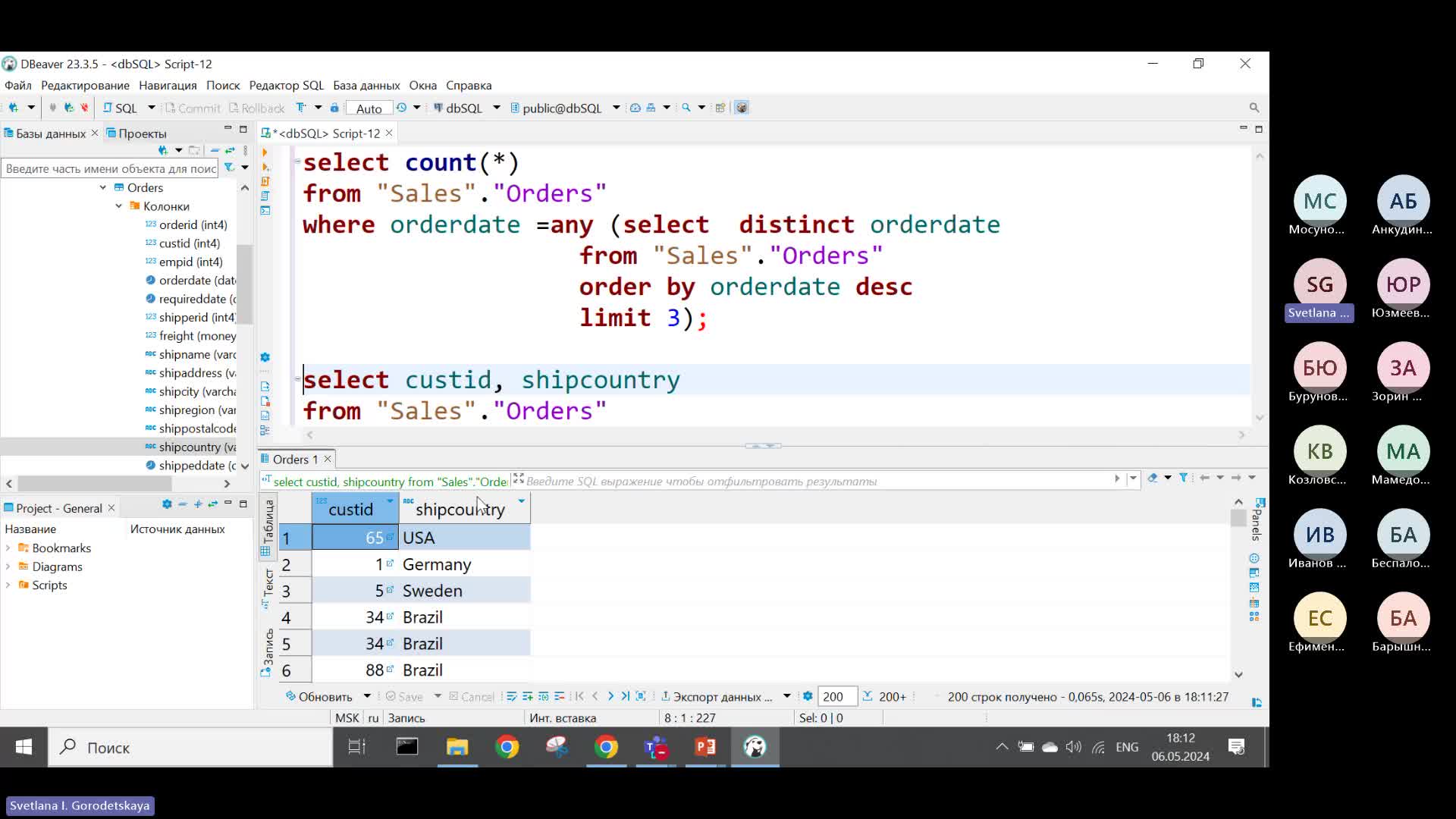Select the shipcountry column in tree
The image size is (1456, 819).
pos(190,447)
